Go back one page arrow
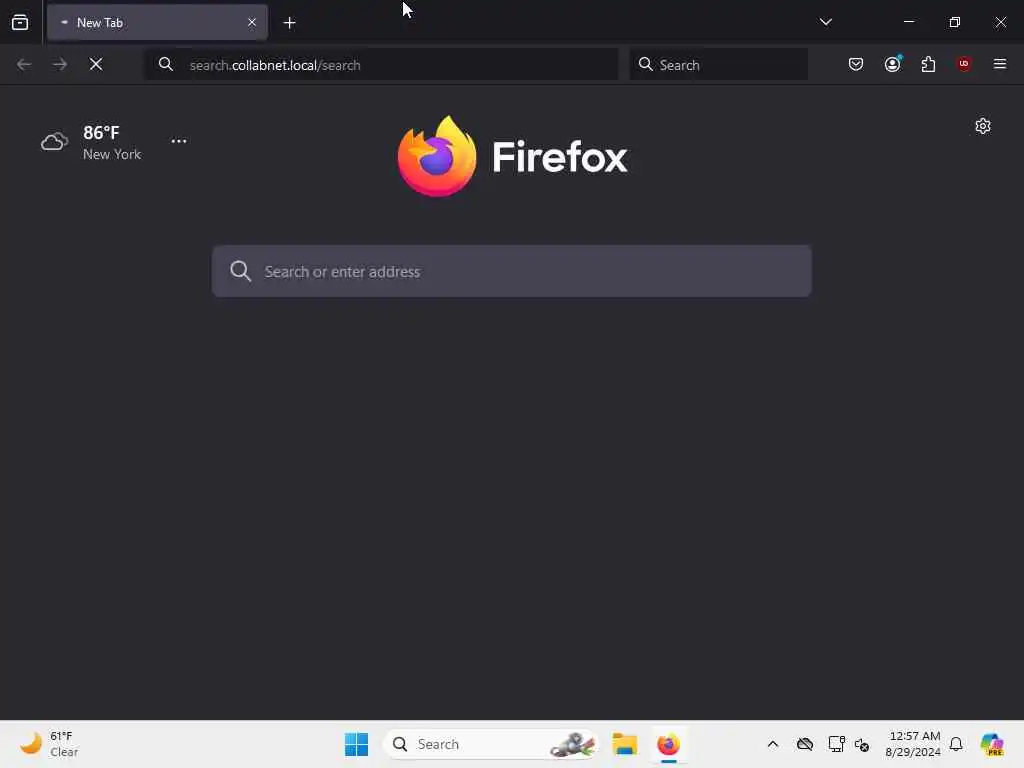The width and height of the screenshot is (1024, 768). pos(24,64)
